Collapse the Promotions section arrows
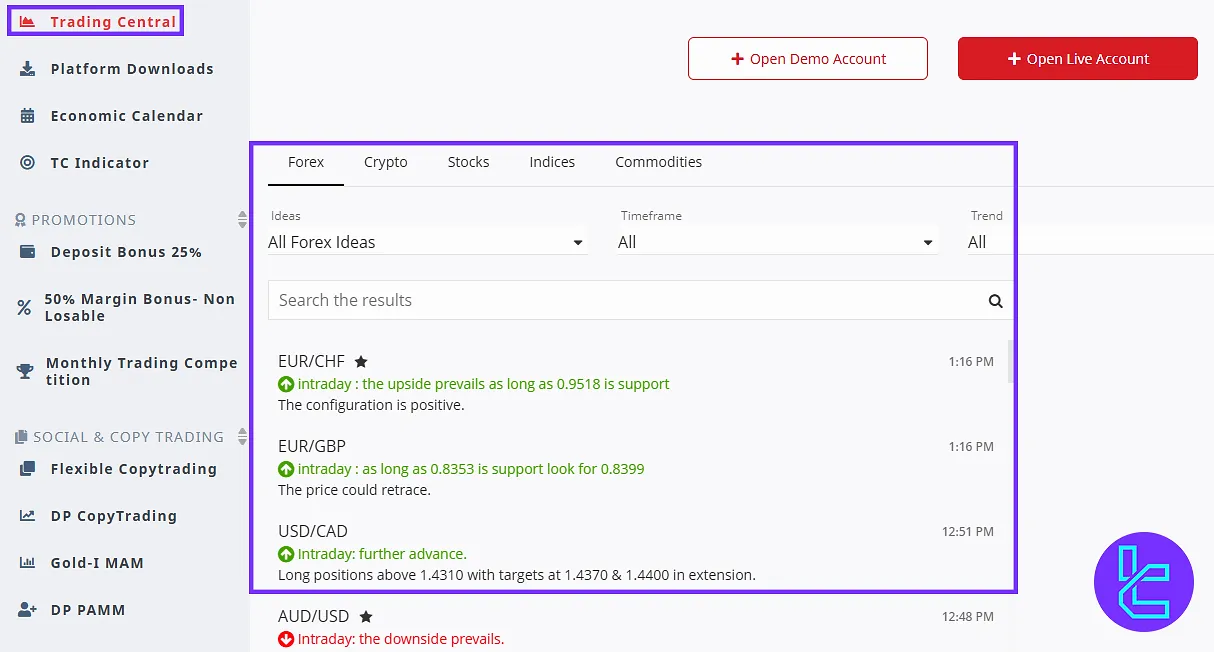1214x652 pixels. (x=241, y=219)
